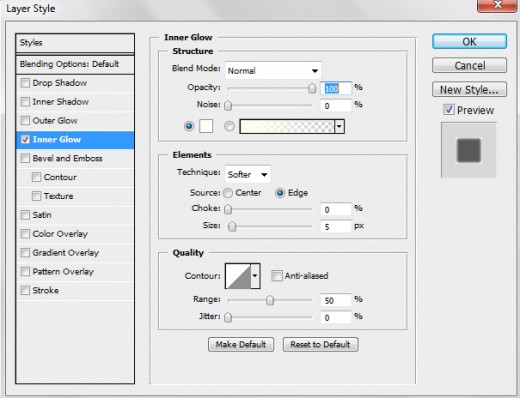520x398 pixels.
Task: Open the Technique Softer dropdown
Action: point(248,174)
